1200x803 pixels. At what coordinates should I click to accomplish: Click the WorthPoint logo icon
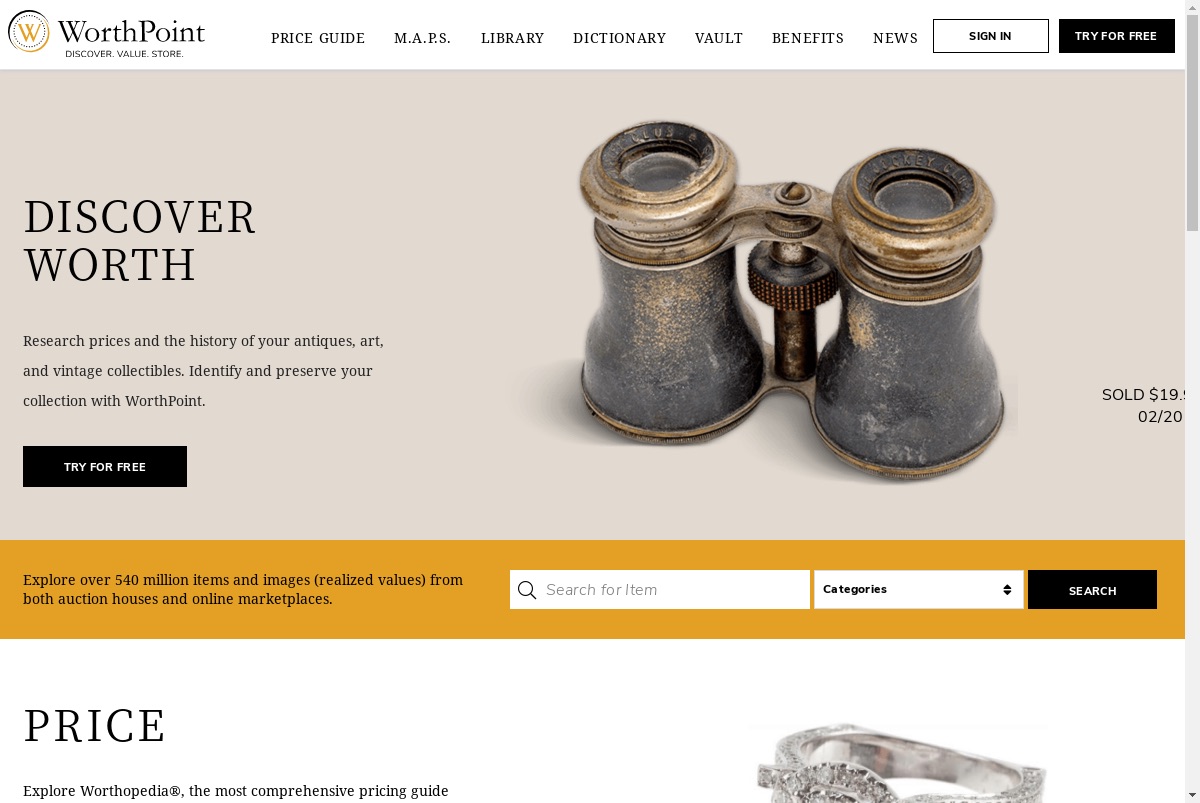(x=29, y=32)
